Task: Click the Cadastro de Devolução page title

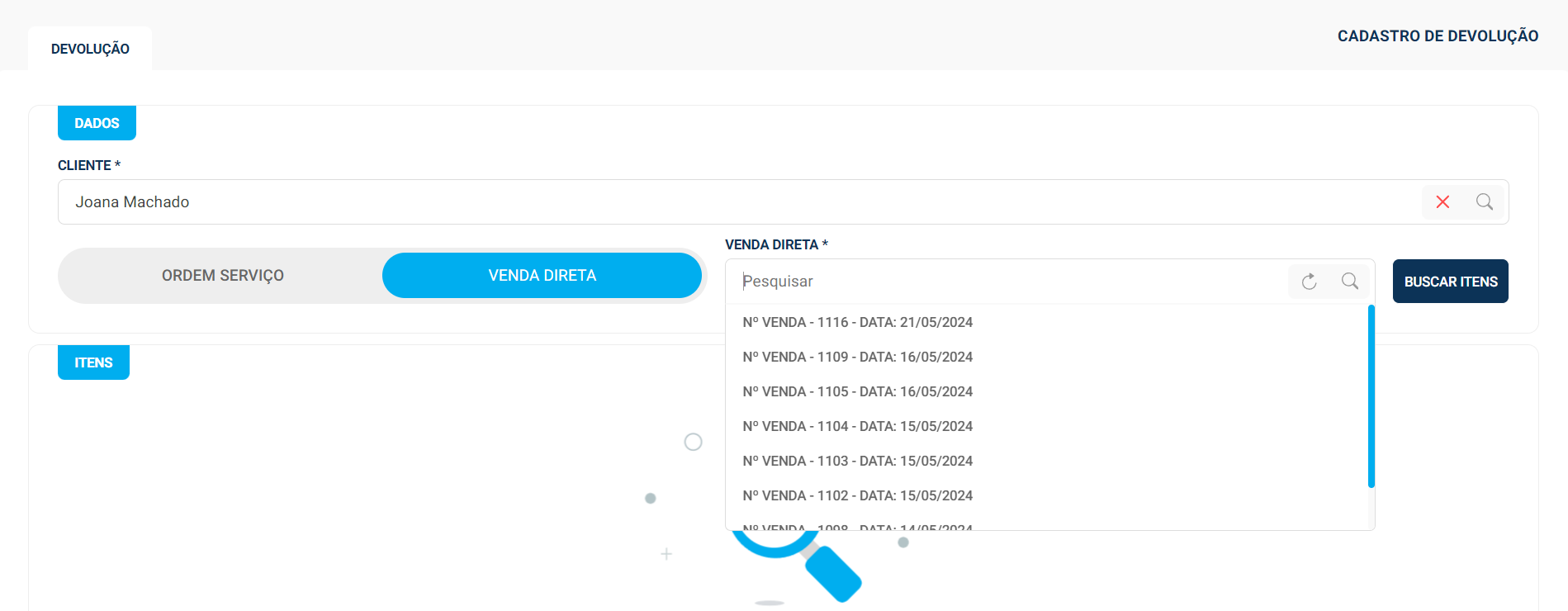Action: [x=1438, y=36]
